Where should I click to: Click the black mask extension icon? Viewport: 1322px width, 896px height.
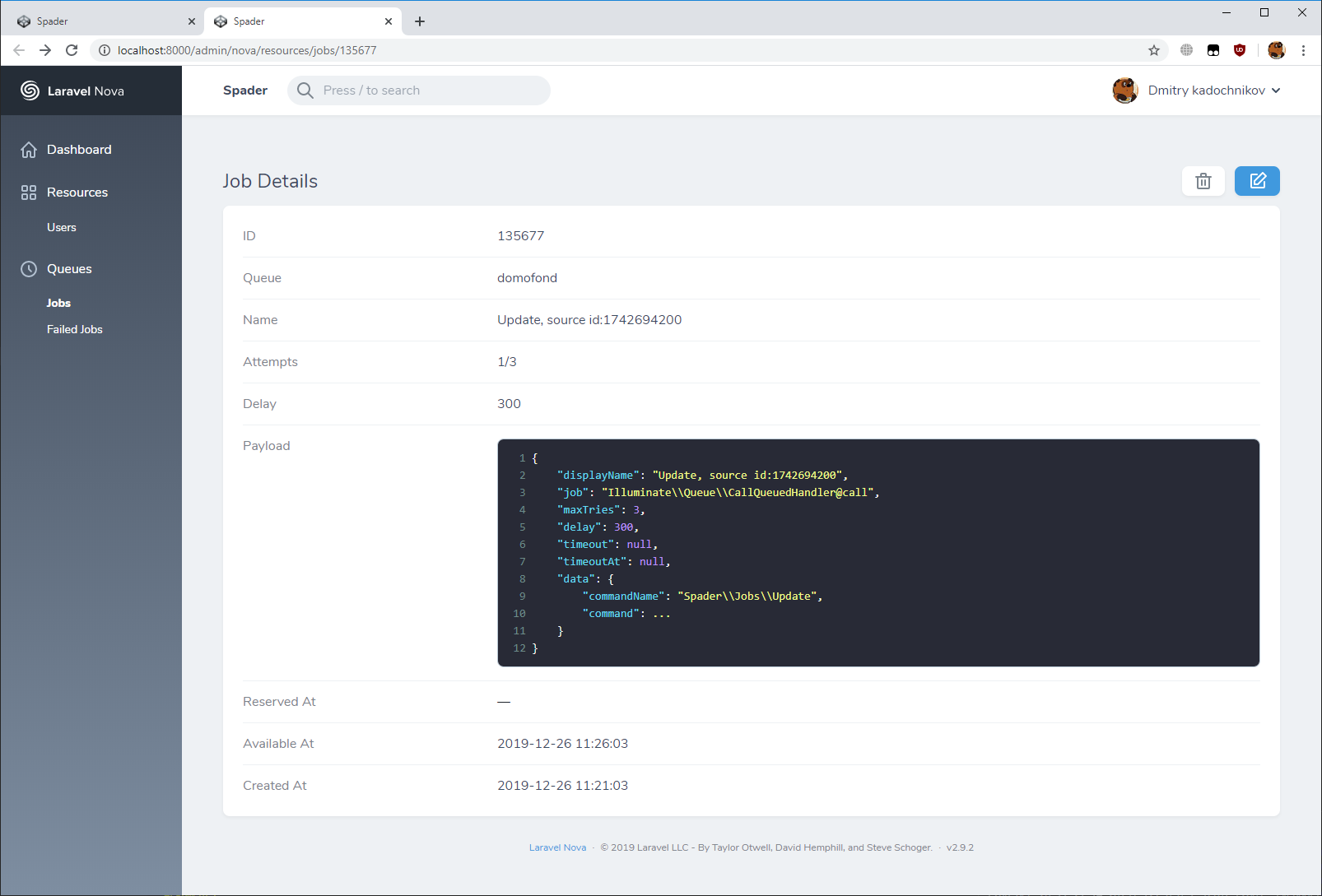point(1213,50)
